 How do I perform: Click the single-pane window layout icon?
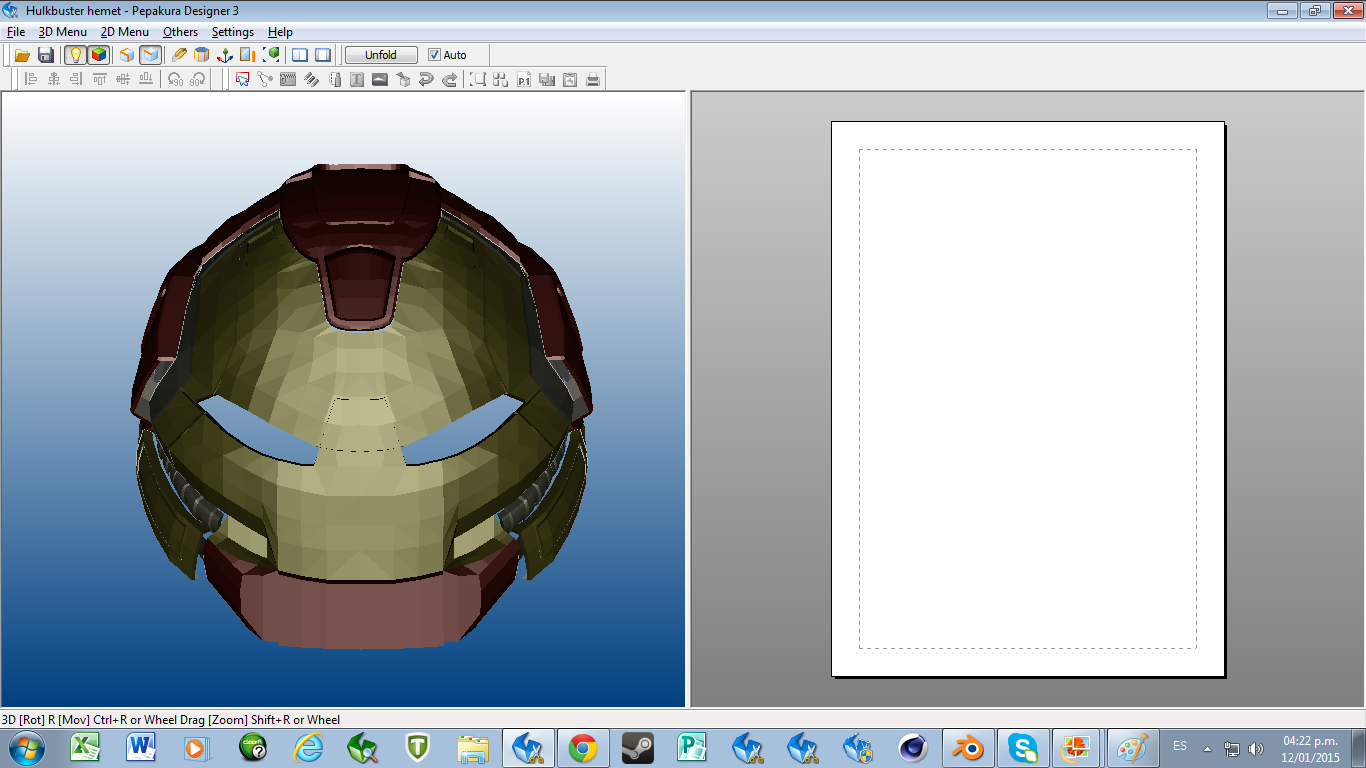click(x=323, y=55)
